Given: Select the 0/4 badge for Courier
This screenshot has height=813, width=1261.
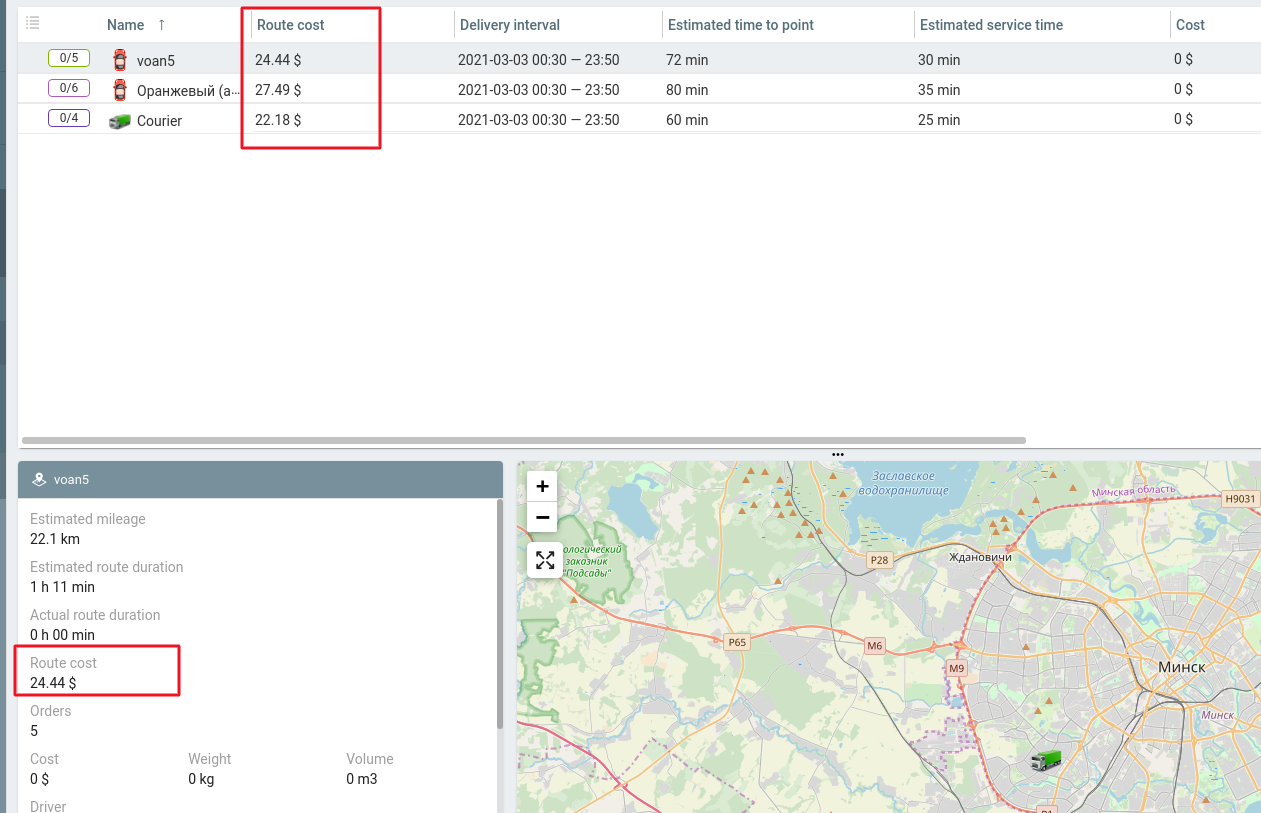Looking at the screenshot, I should coord(69,118).
